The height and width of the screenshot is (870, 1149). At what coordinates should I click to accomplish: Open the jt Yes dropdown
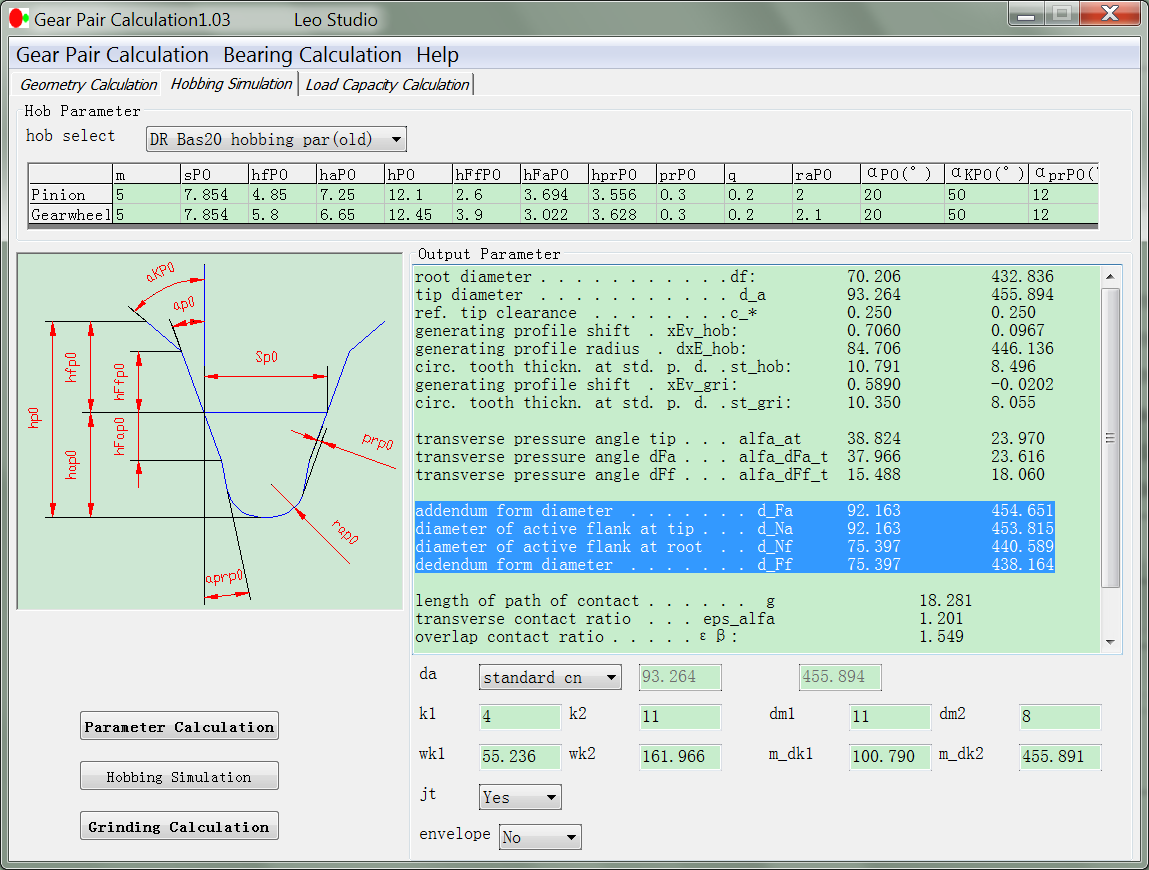pyautogui.click(x=520, y=797)
